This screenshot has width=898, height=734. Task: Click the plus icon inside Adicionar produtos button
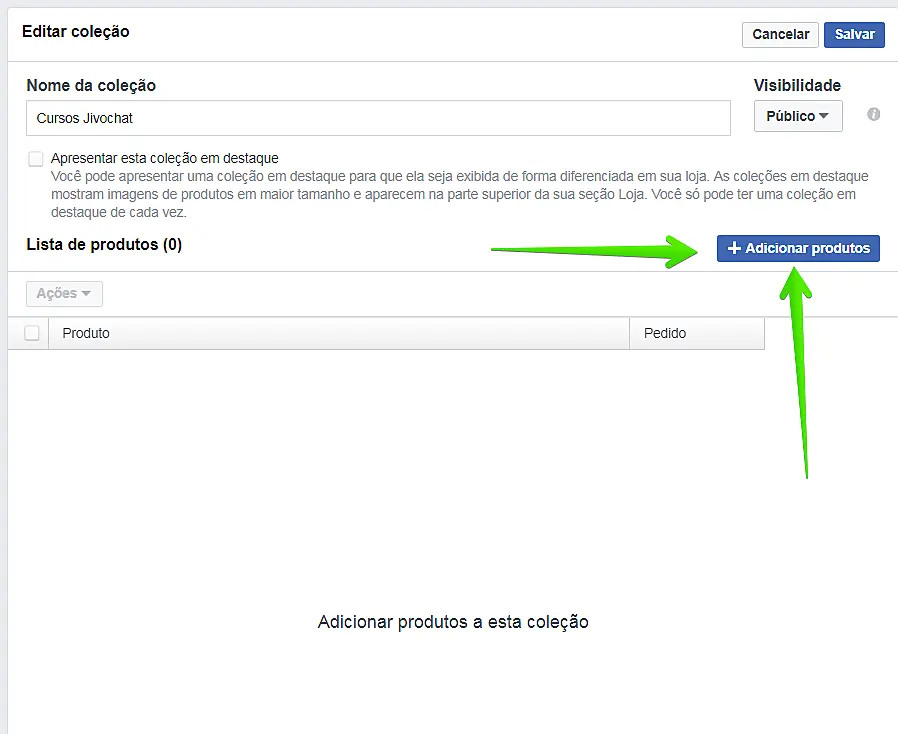[733, 248]
